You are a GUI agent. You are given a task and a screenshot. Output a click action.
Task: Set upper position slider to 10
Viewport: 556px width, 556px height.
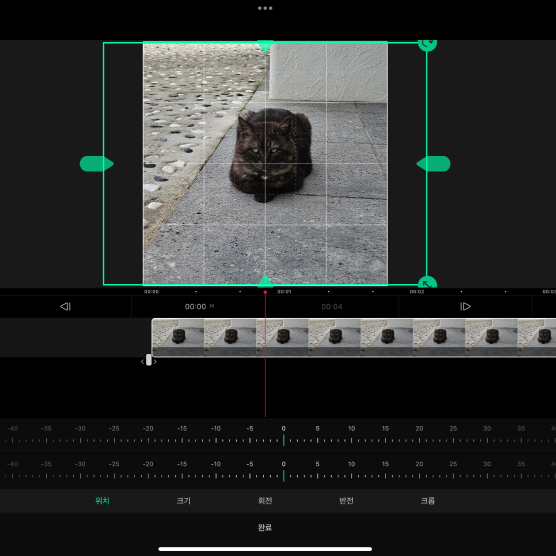(351, 440)
